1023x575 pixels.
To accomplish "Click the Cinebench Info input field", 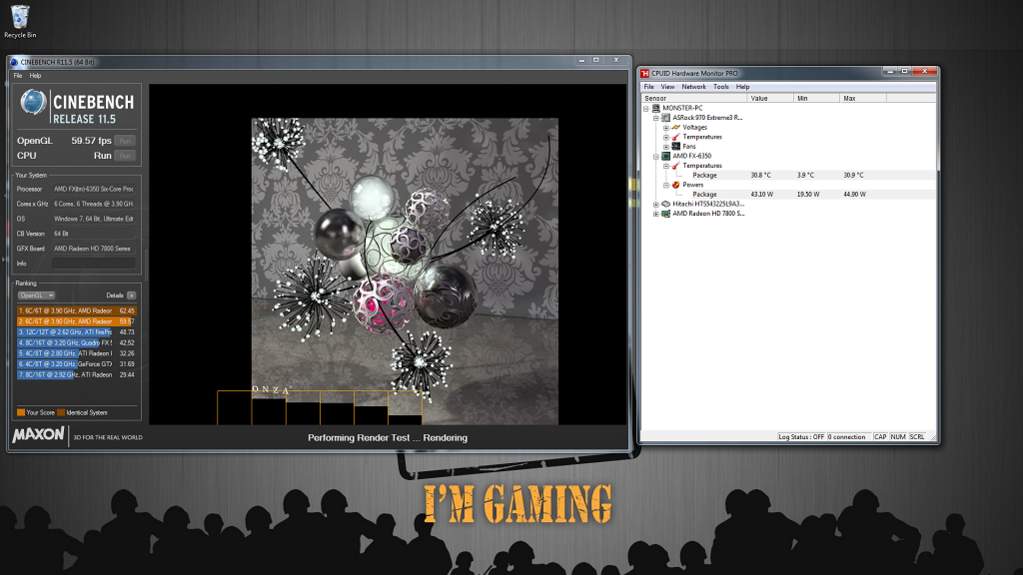I will [x=94, y=264].
